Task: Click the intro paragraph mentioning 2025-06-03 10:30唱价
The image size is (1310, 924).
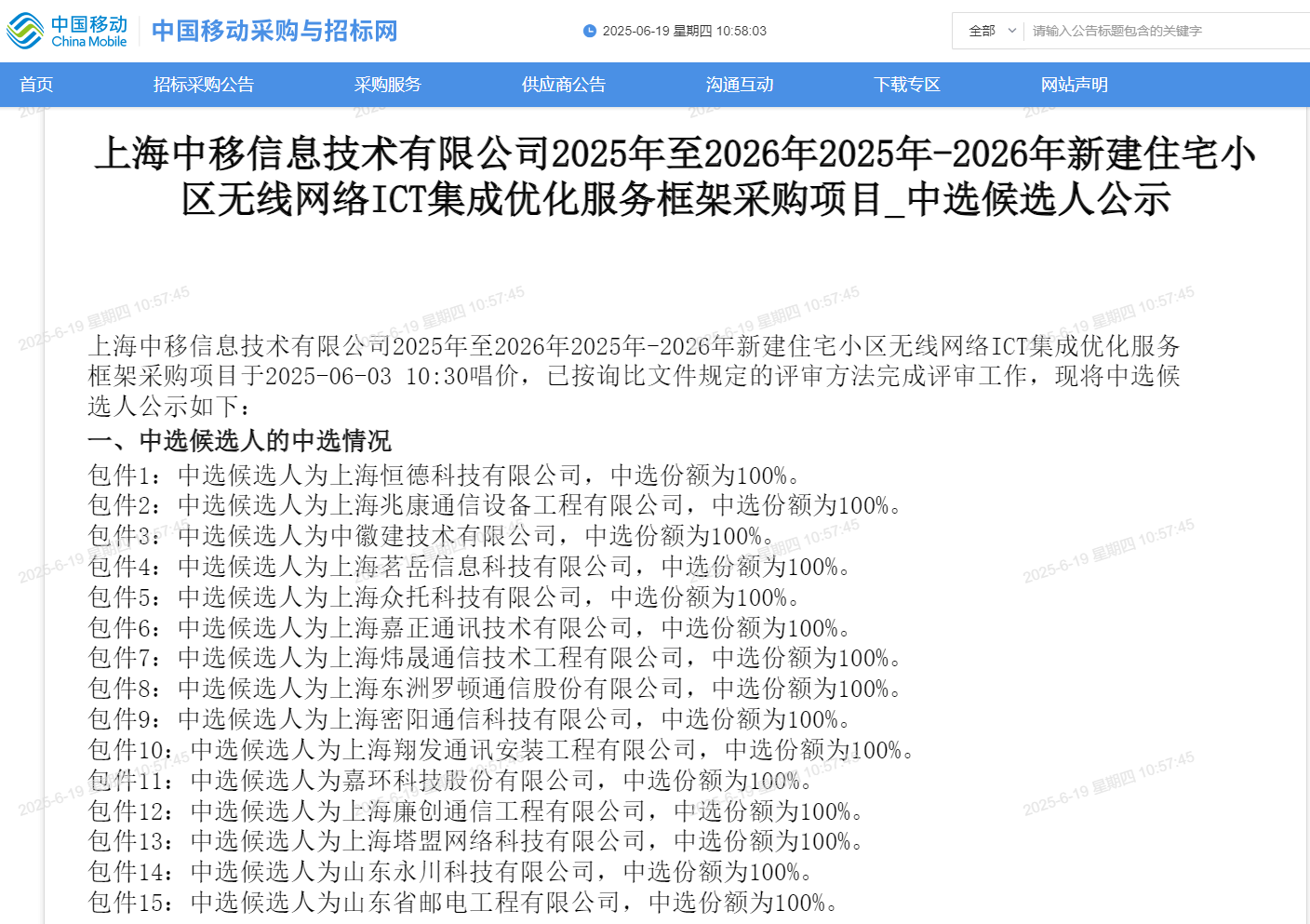Action: (x=635, y=376)
